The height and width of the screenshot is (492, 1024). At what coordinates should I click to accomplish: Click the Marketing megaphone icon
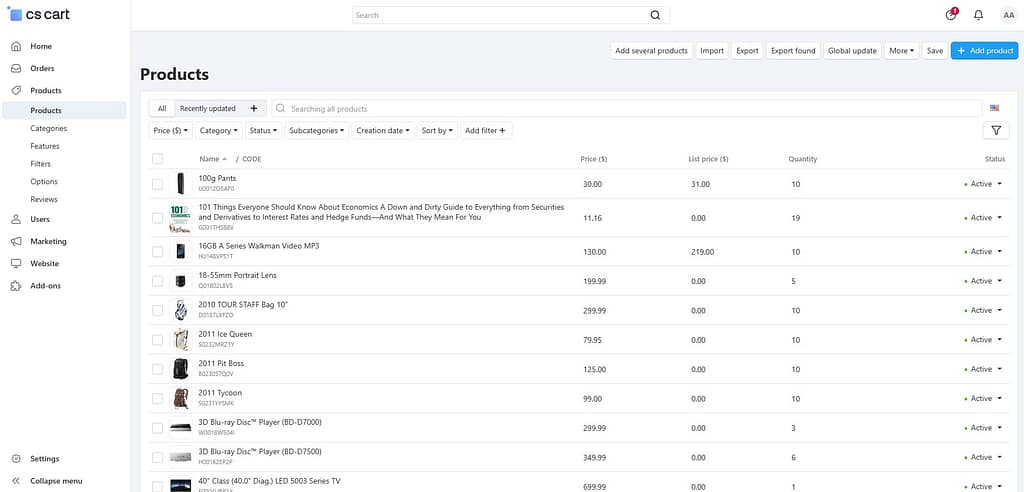[x=16, y=242]
